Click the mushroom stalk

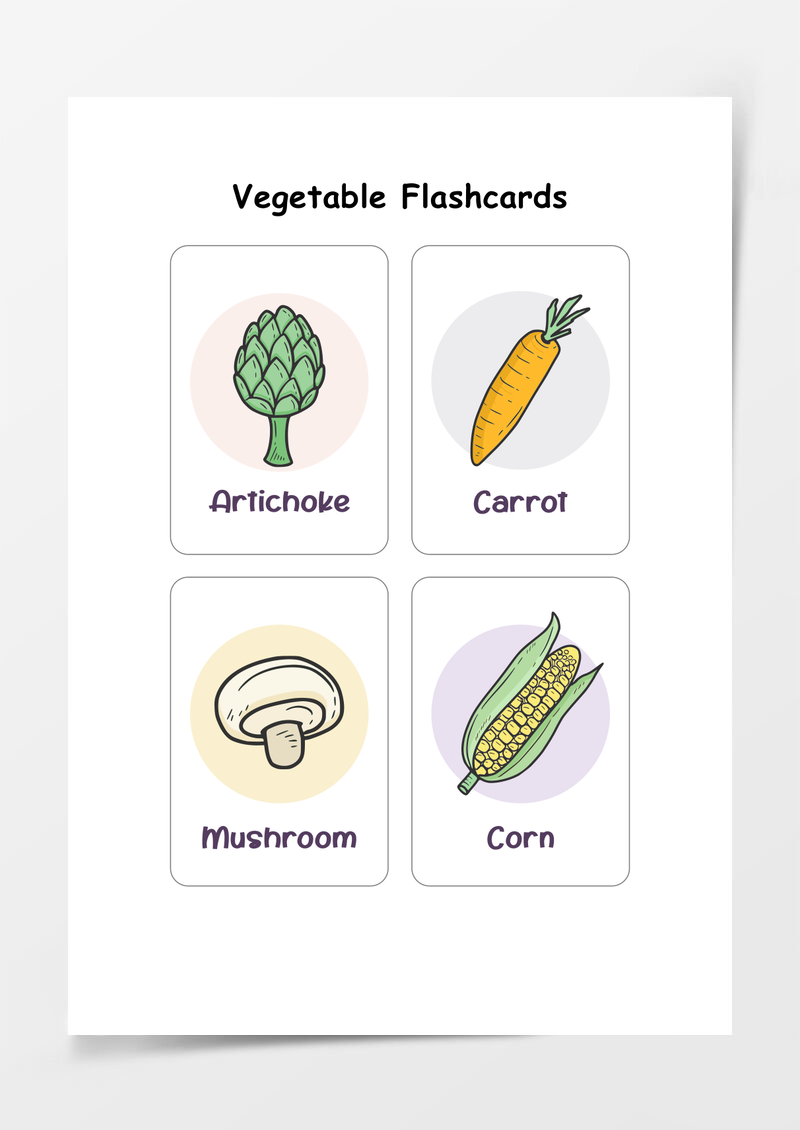(284, 745)
